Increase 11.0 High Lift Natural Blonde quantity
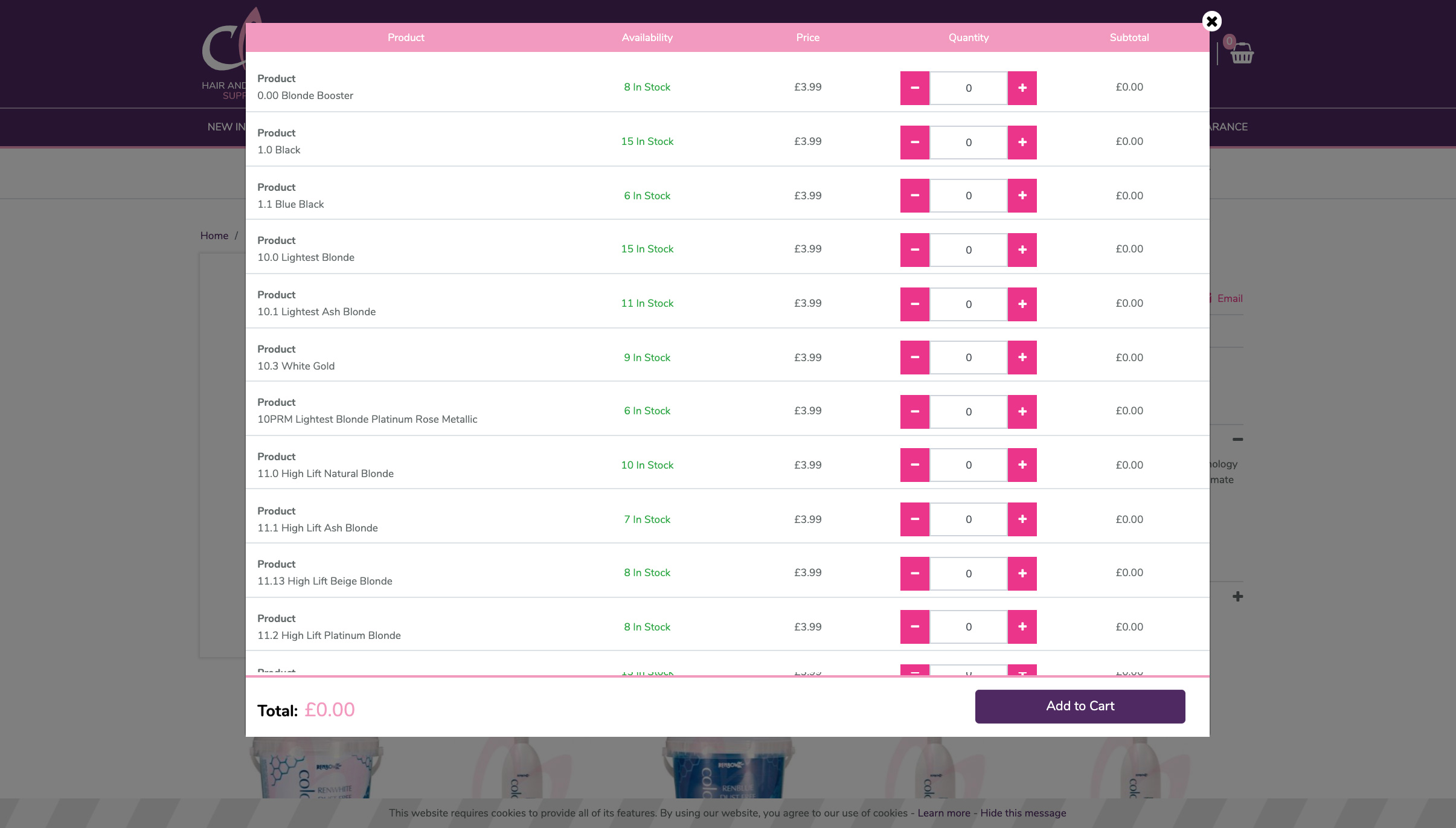 [1022, 465]
